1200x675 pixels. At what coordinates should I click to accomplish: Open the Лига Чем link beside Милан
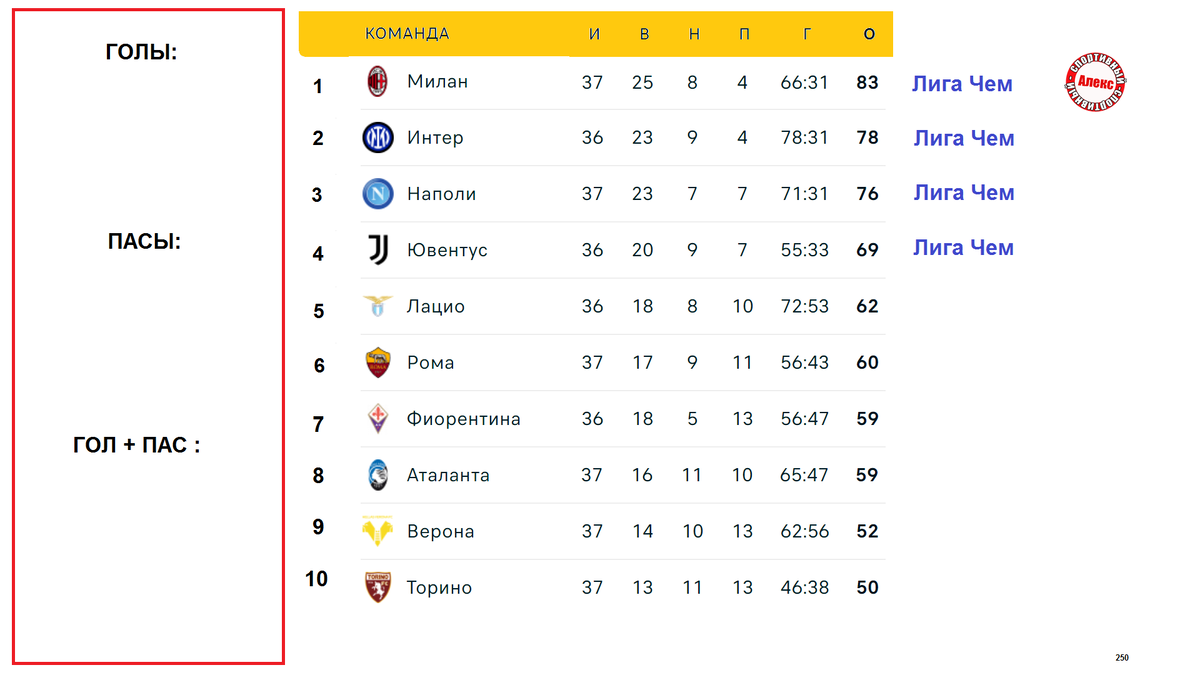[x=962, y=84]
